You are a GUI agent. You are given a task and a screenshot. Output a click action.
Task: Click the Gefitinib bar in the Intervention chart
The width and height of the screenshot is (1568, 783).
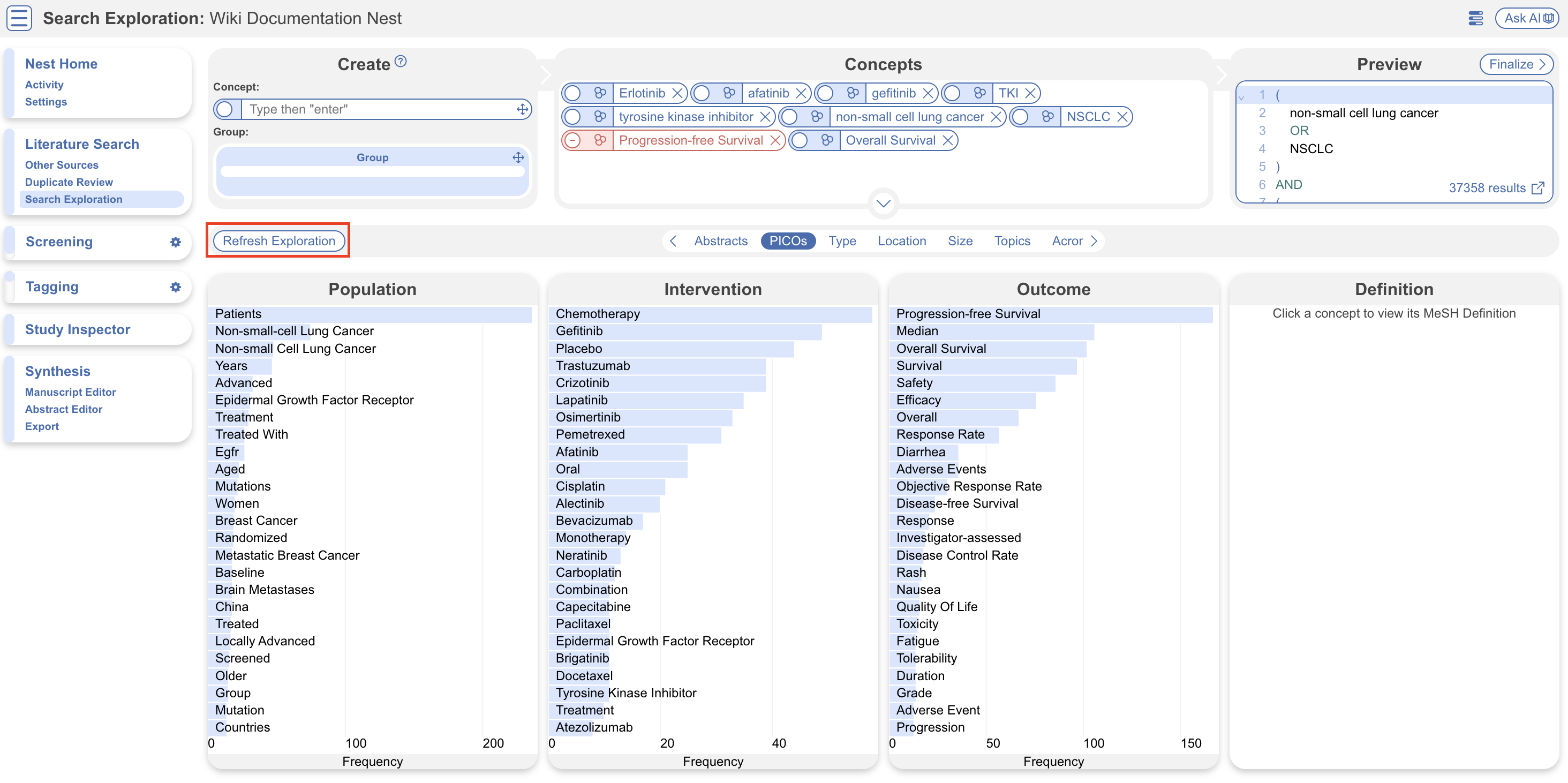click(x=684, y=331)
